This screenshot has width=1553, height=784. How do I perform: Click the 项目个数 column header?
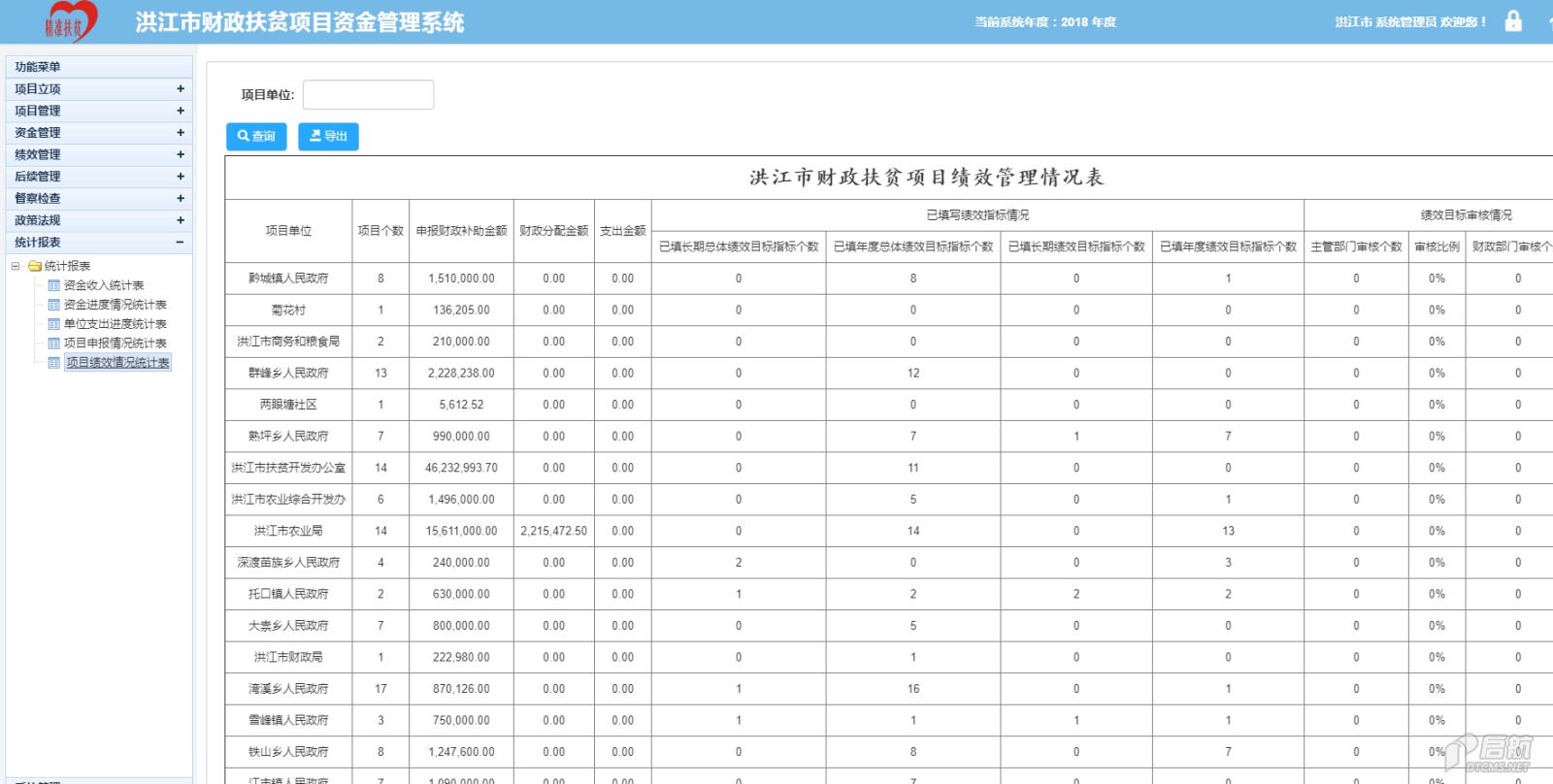pyautogui.click(x=380, y=231)
